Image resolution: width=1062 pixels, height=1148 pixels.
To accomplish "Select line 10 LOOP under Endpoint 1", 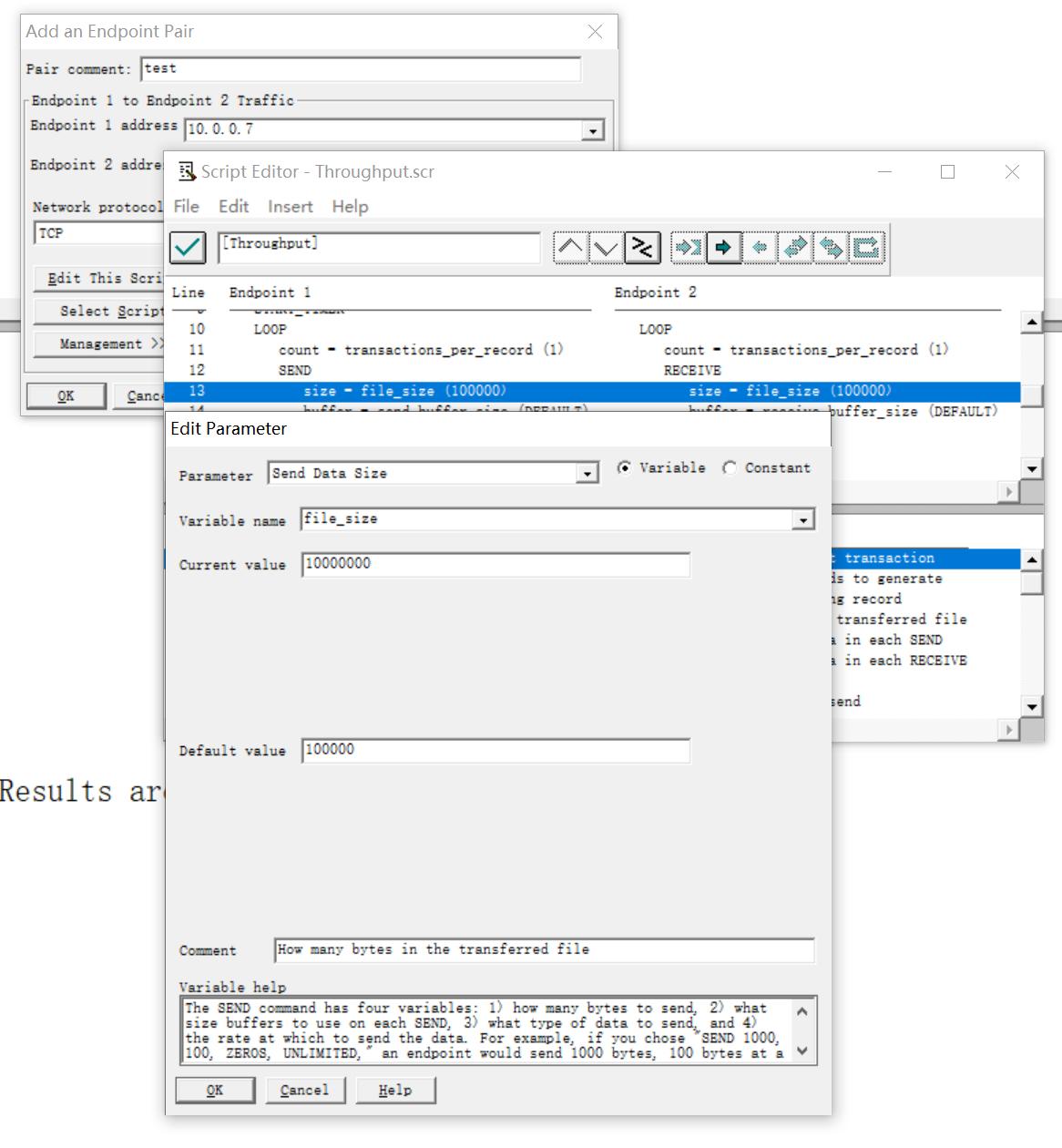I will coord(270,329).
